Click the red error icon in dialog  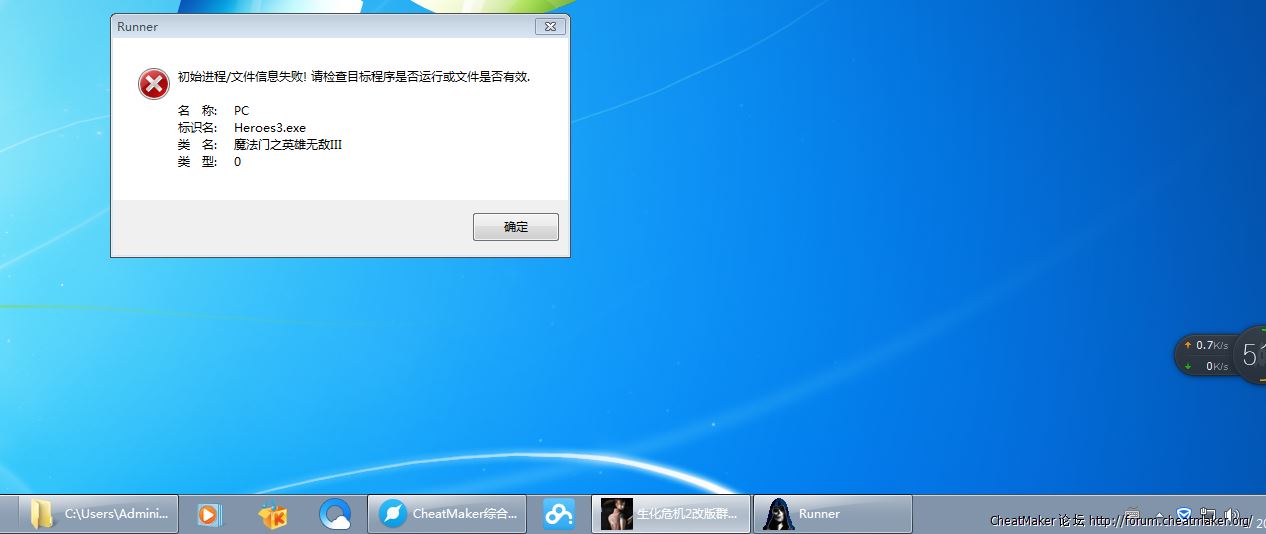(x=153, y=85)
